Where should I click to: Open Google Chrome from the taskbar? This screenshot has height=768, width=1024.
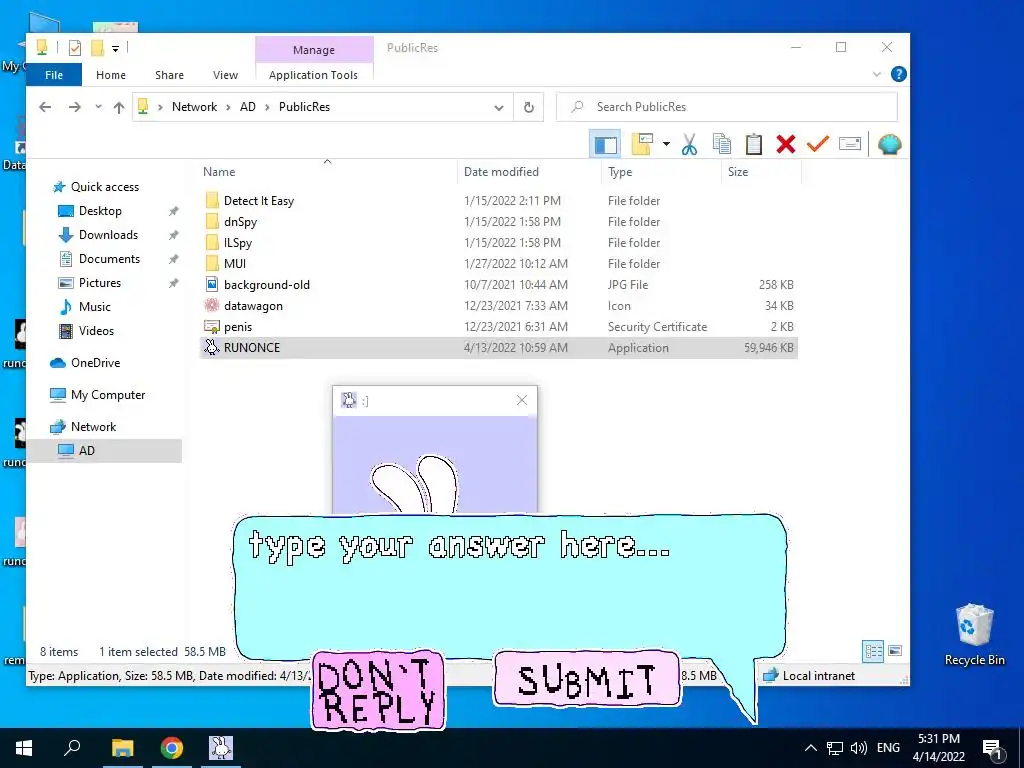[172, 748]
